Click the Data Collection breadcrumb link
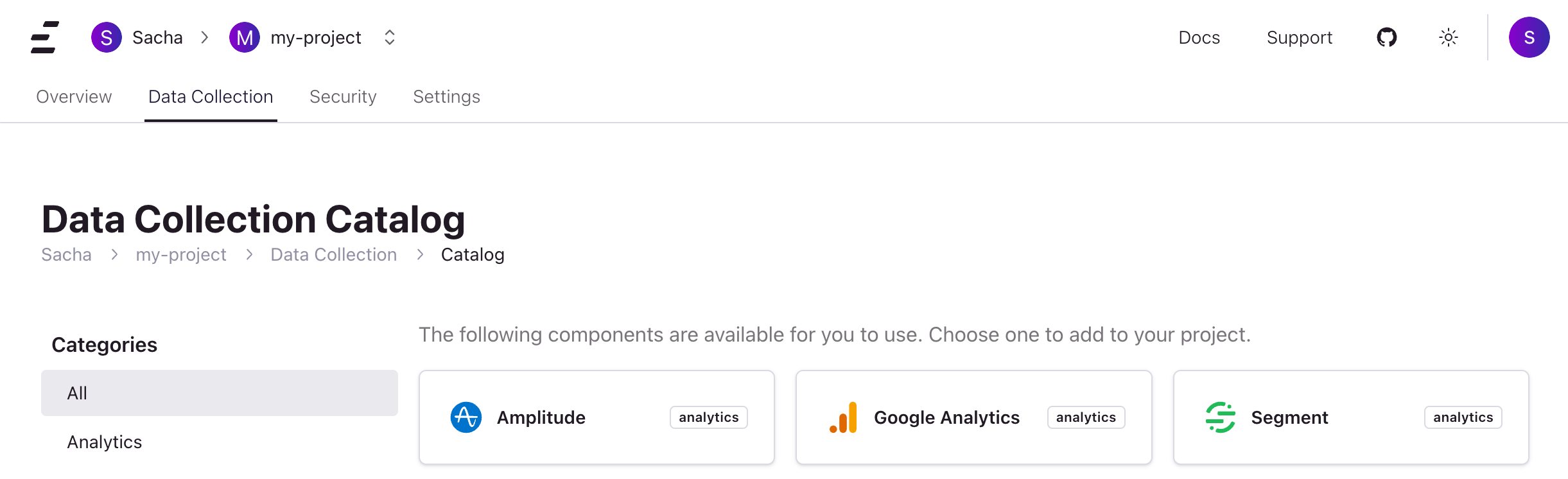Screen dimensions: 1568x479 [x=333, y=254]
